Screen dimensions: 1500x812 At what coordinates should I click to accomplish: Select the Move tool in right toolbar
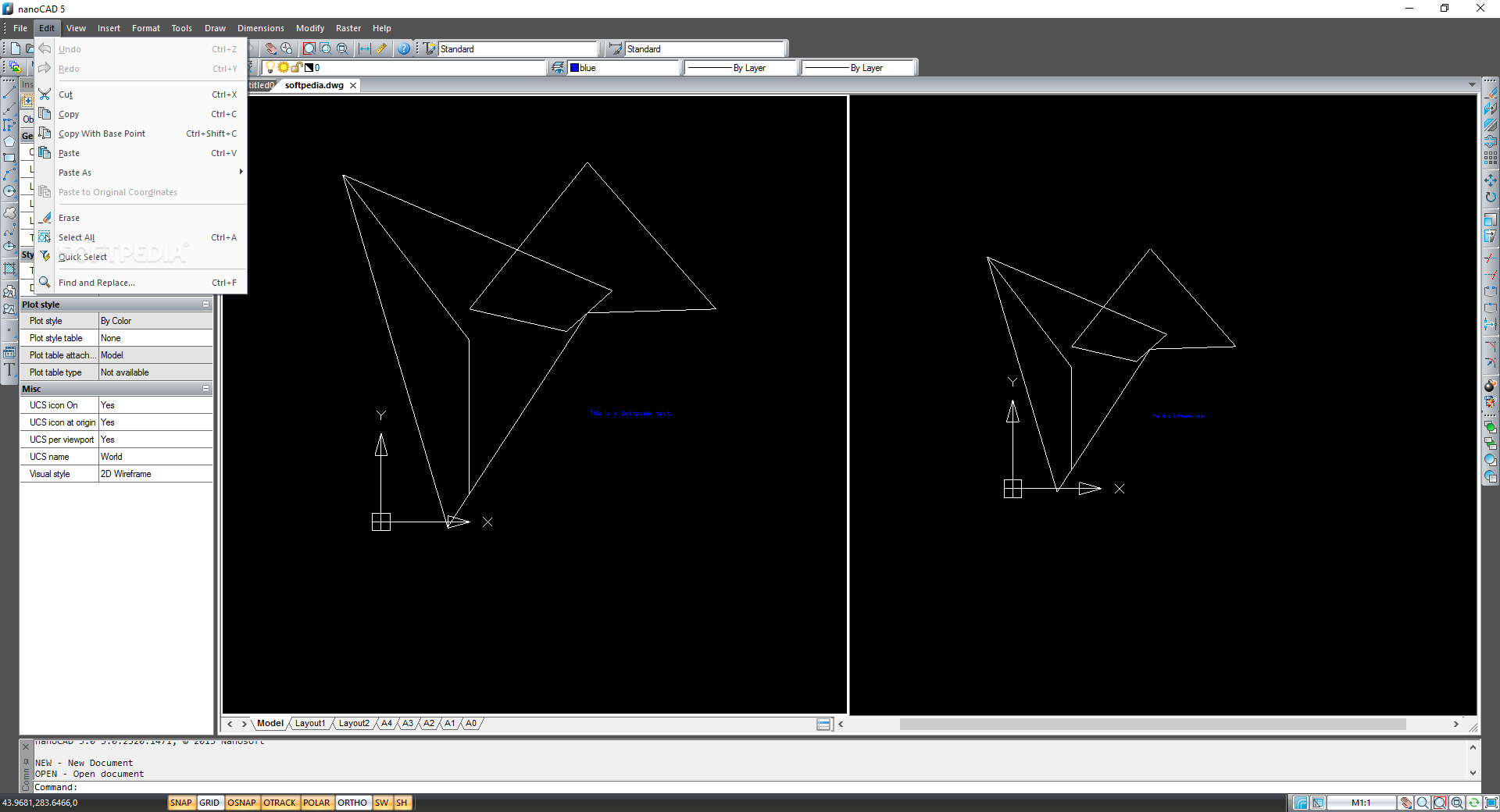[1491, 180]
